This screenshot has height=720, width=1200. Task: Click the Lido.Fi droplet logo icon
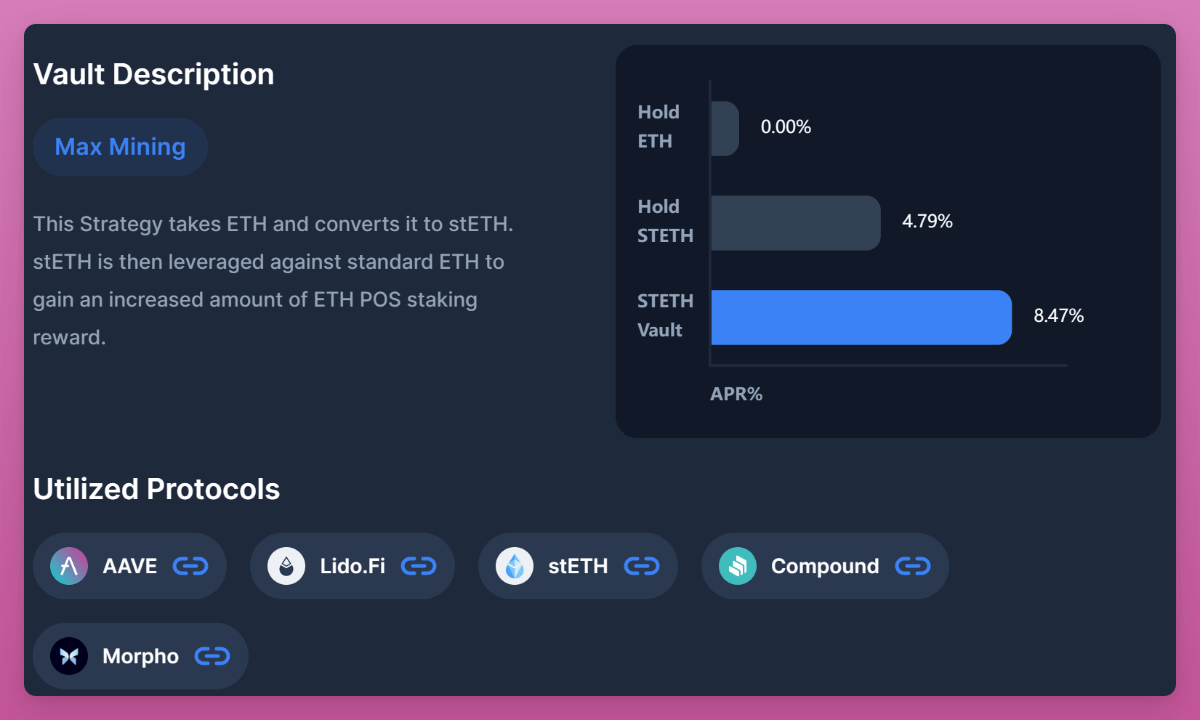(x=286, y=566)
